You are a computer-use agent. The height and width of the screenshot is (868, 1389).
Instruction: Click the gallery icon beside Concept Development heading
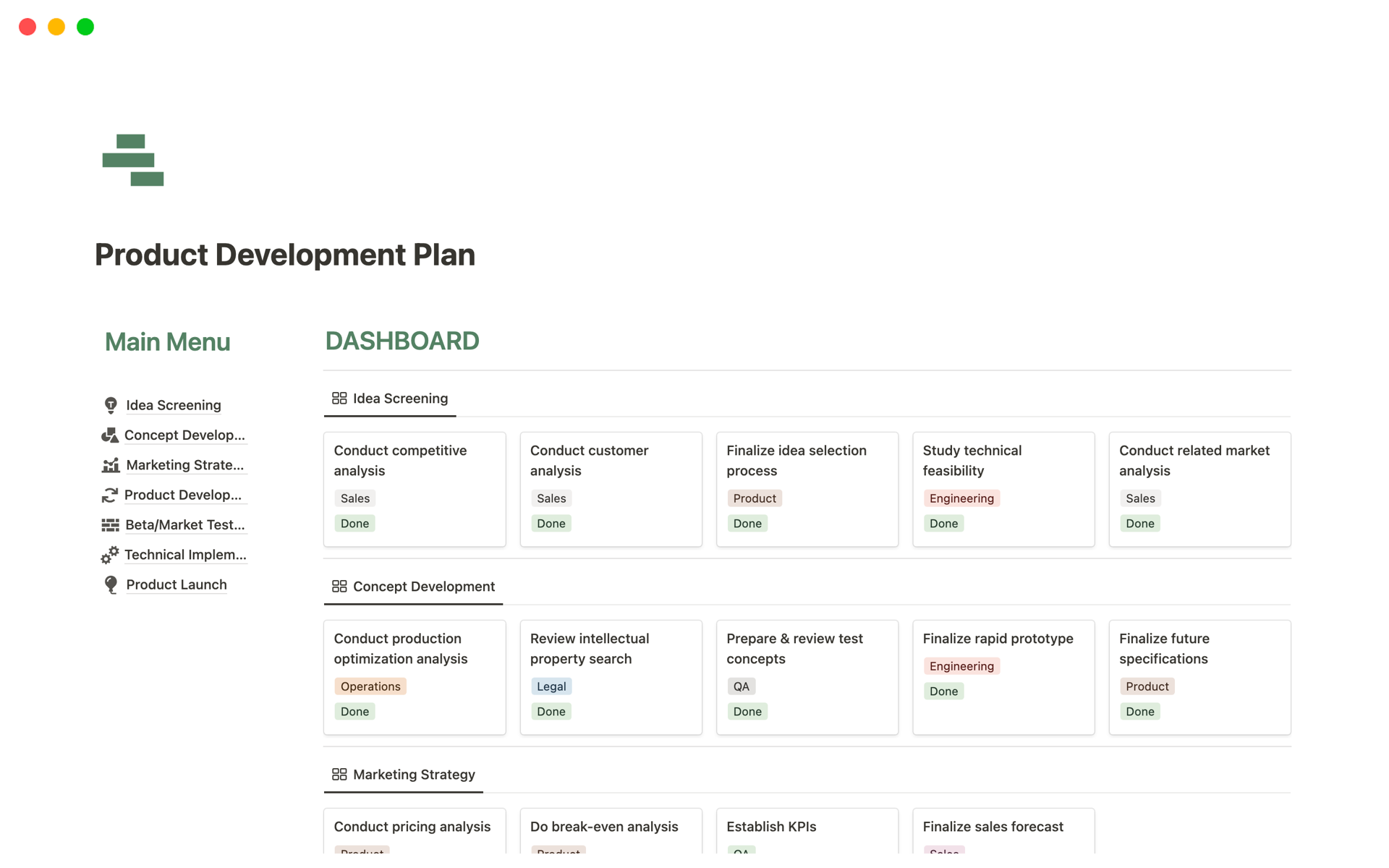pos(339,585)
